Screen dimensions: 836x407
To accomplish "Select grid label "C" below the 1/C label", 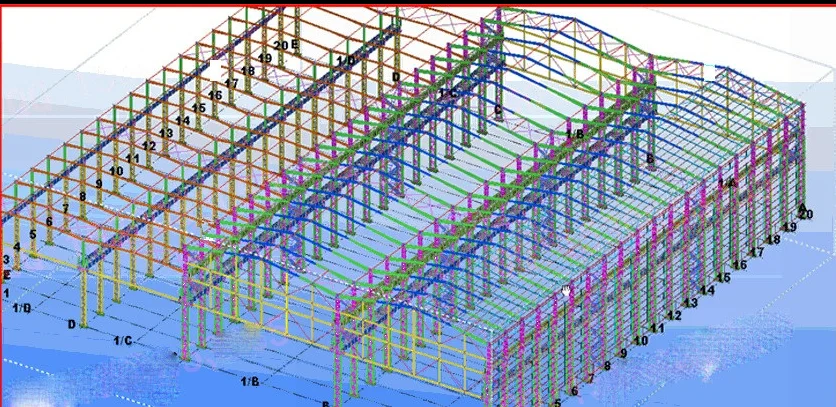I will (497, 110).
